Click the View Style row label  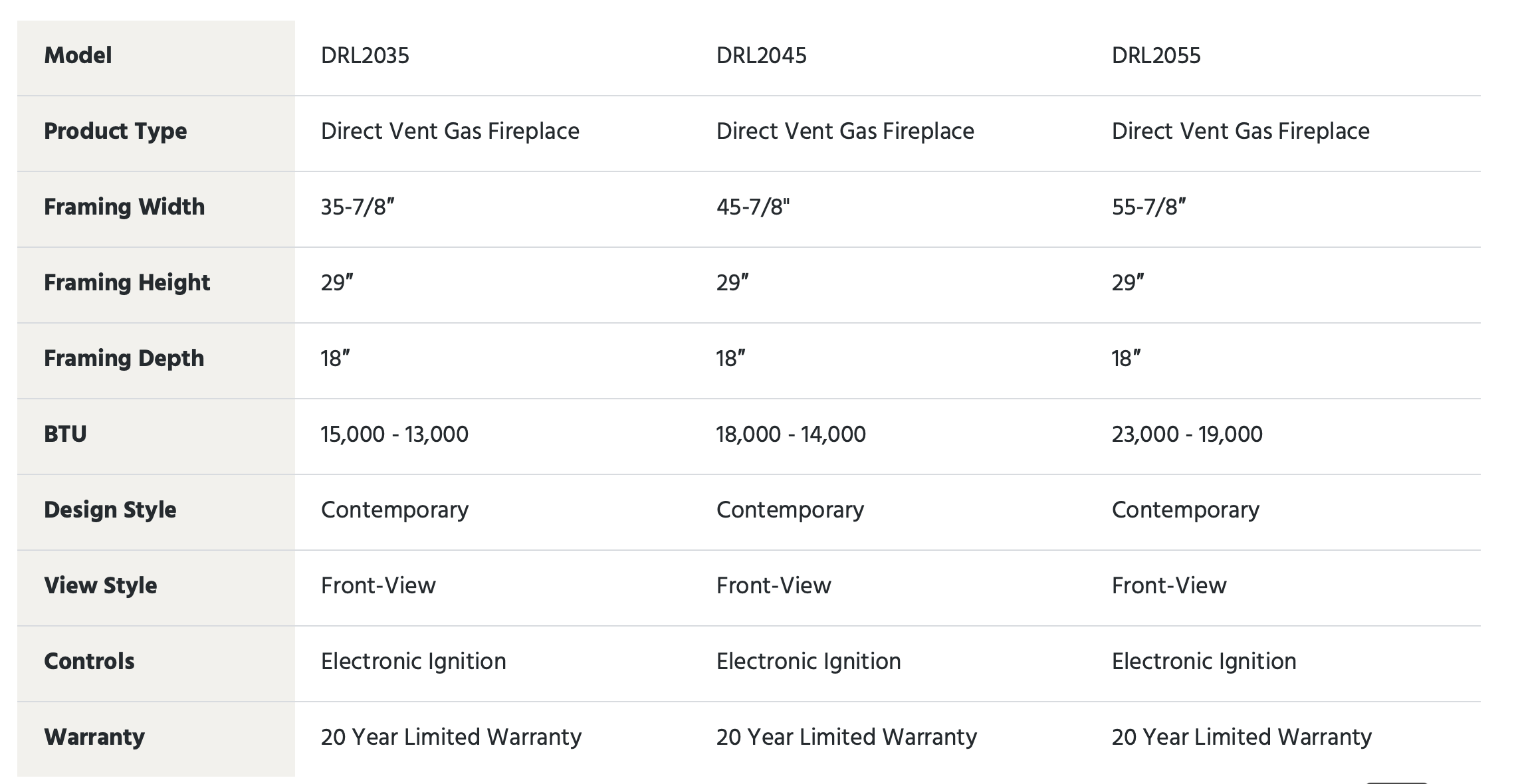click(100, 585)
